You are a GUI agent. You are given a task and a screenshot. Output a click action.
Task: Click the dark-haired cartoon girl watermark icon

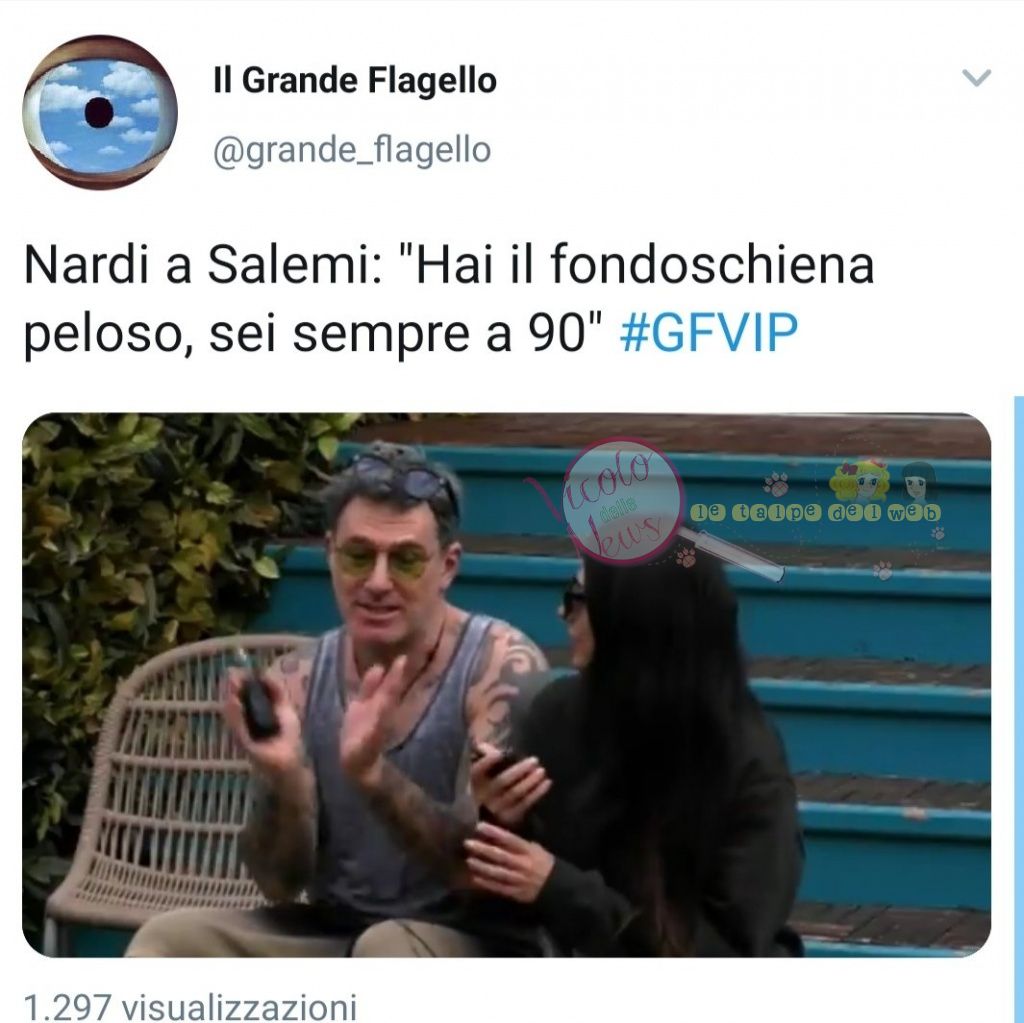click(920, 481)
